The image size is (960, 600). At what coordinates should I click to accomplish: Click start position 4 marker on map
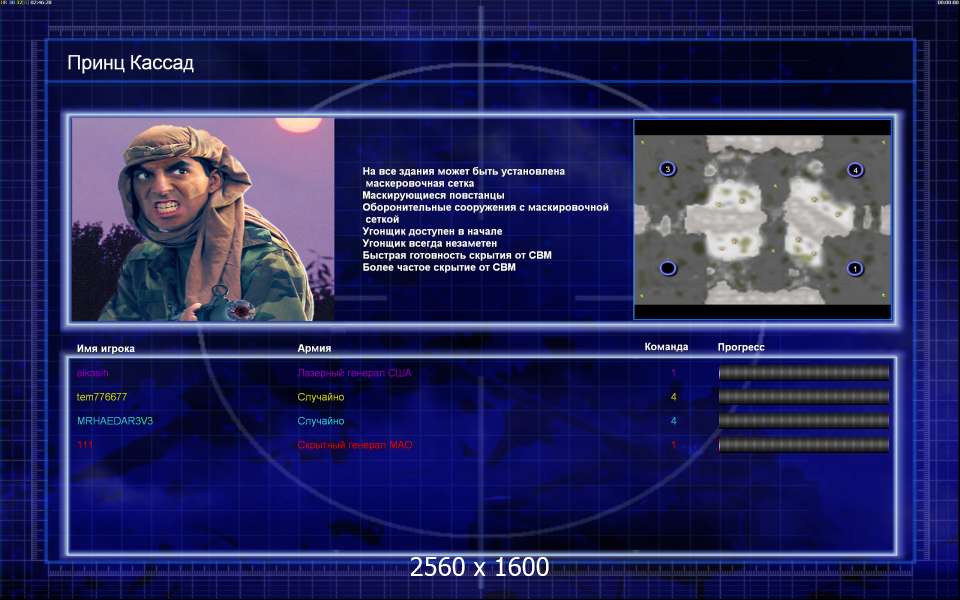(855, 170)
